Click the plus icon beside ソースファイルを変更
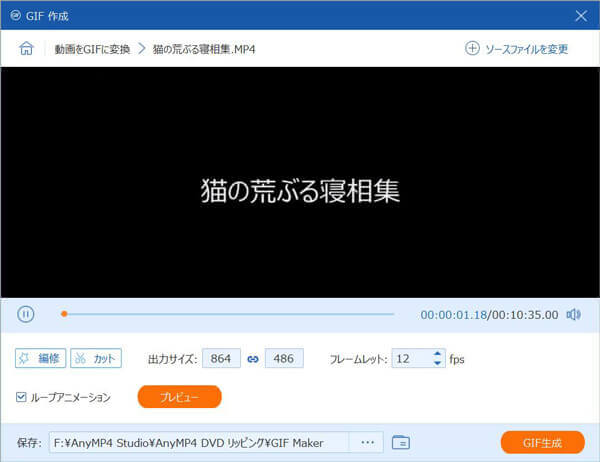 tap(472, 49)
